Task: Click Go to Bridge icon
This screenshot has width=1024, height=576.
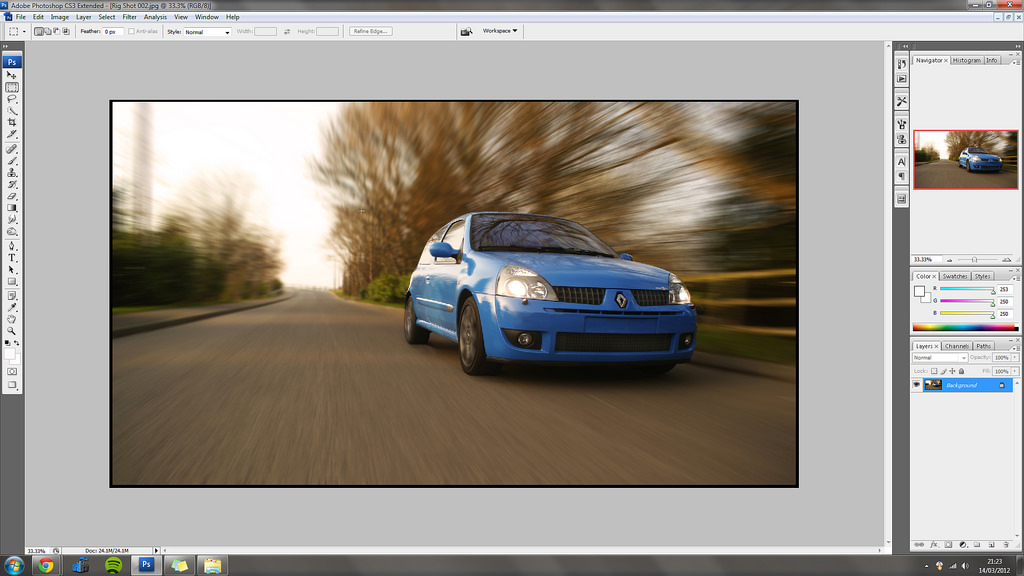Action: [467, 31]
